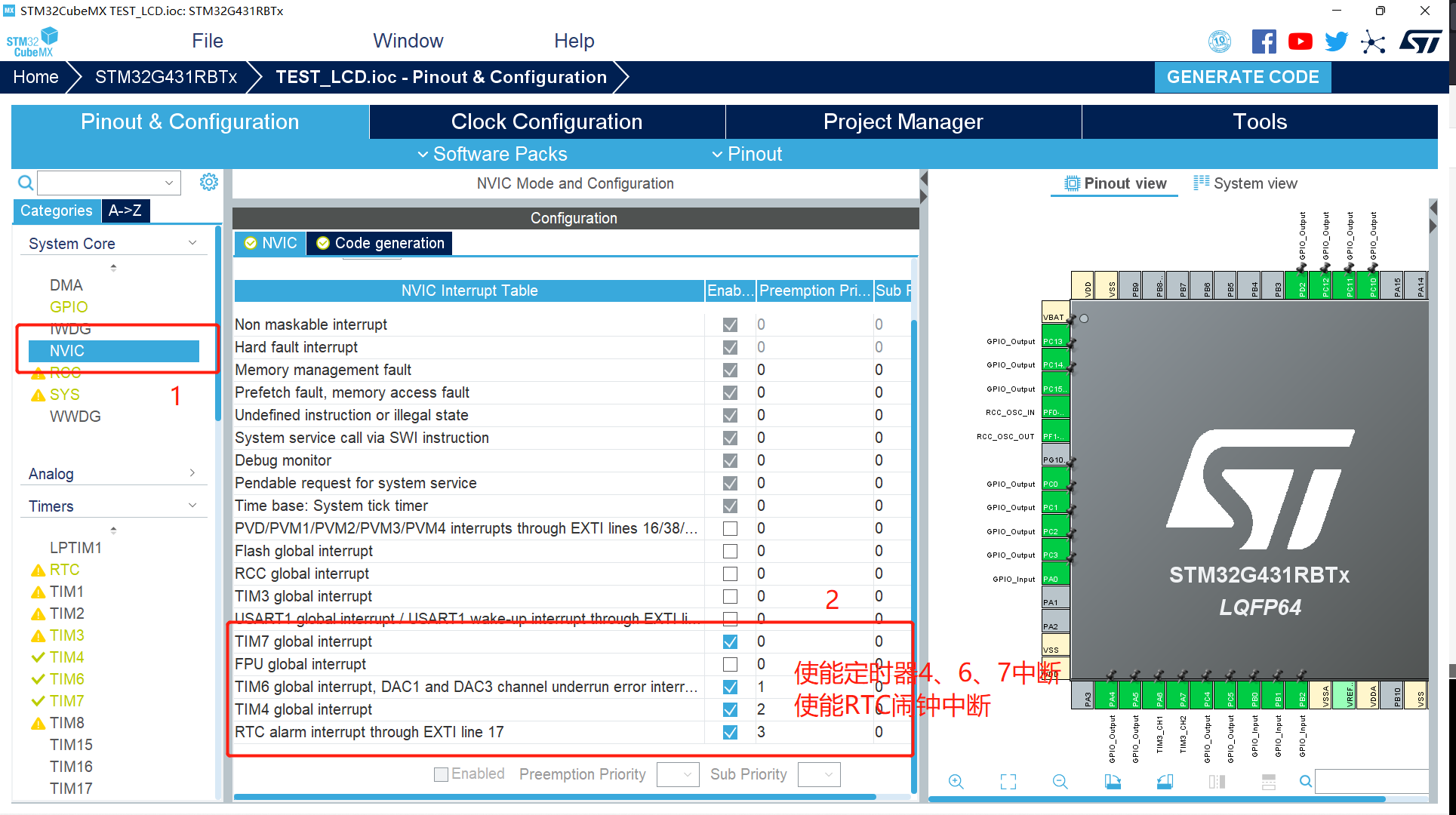Click the Pinout view chip icon
This screenshot has width=1456, height=815.
1072,183
